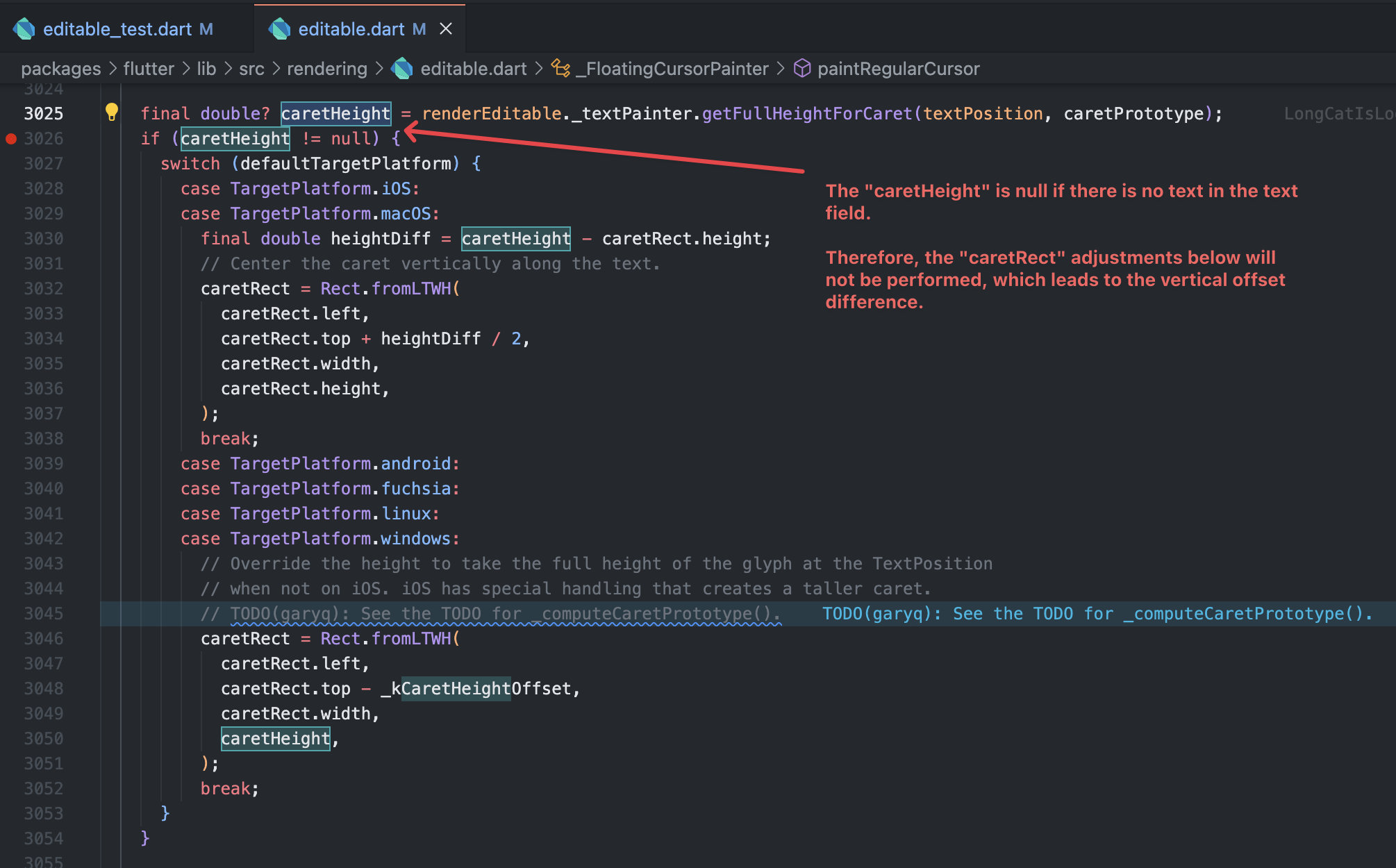Click the _FloatingCursorPainter class icon in breadcrumbs
The image size is (1396, 868).
[x=560, y=68]
